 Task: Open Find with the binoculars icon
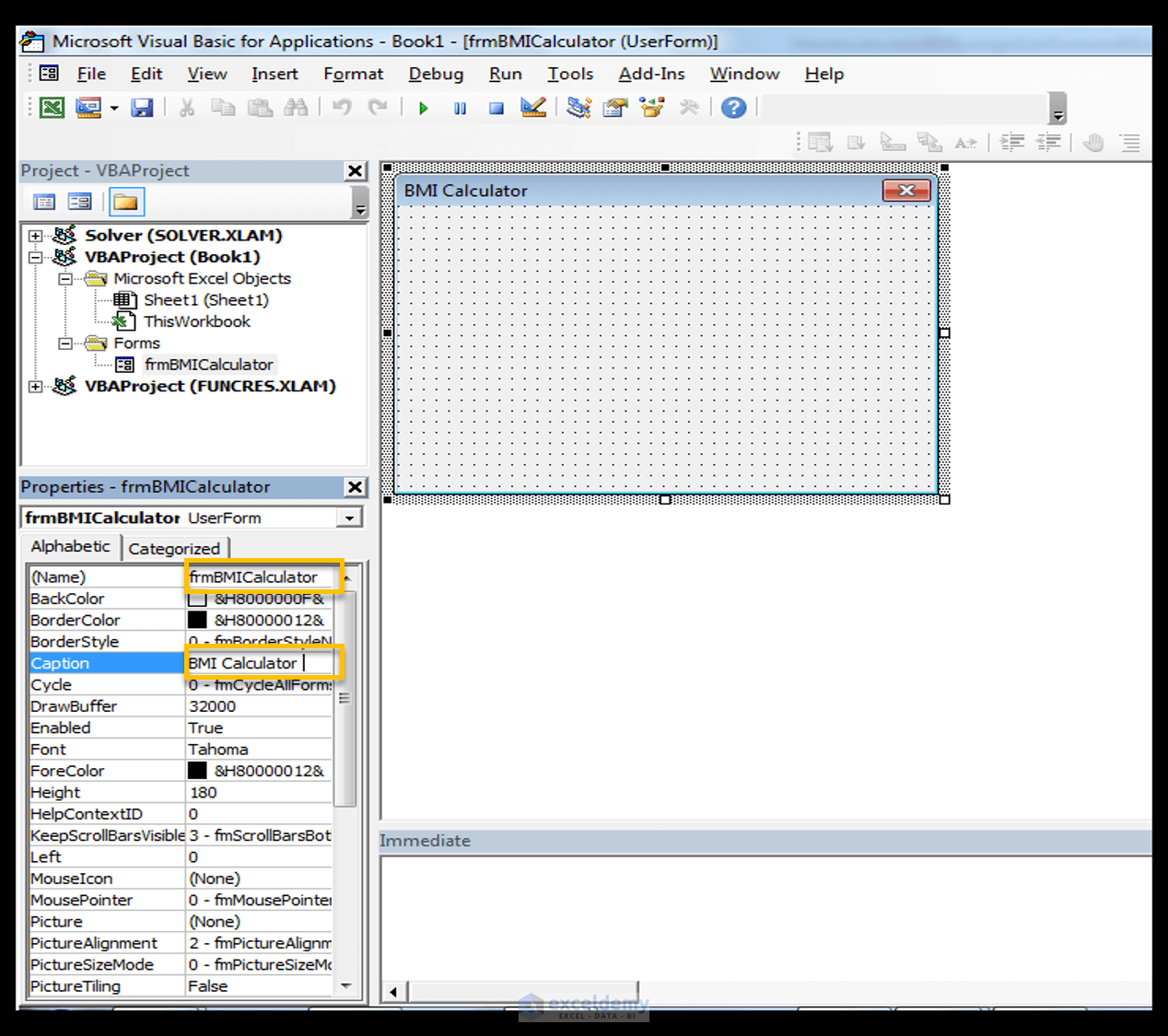coord(297,108)
